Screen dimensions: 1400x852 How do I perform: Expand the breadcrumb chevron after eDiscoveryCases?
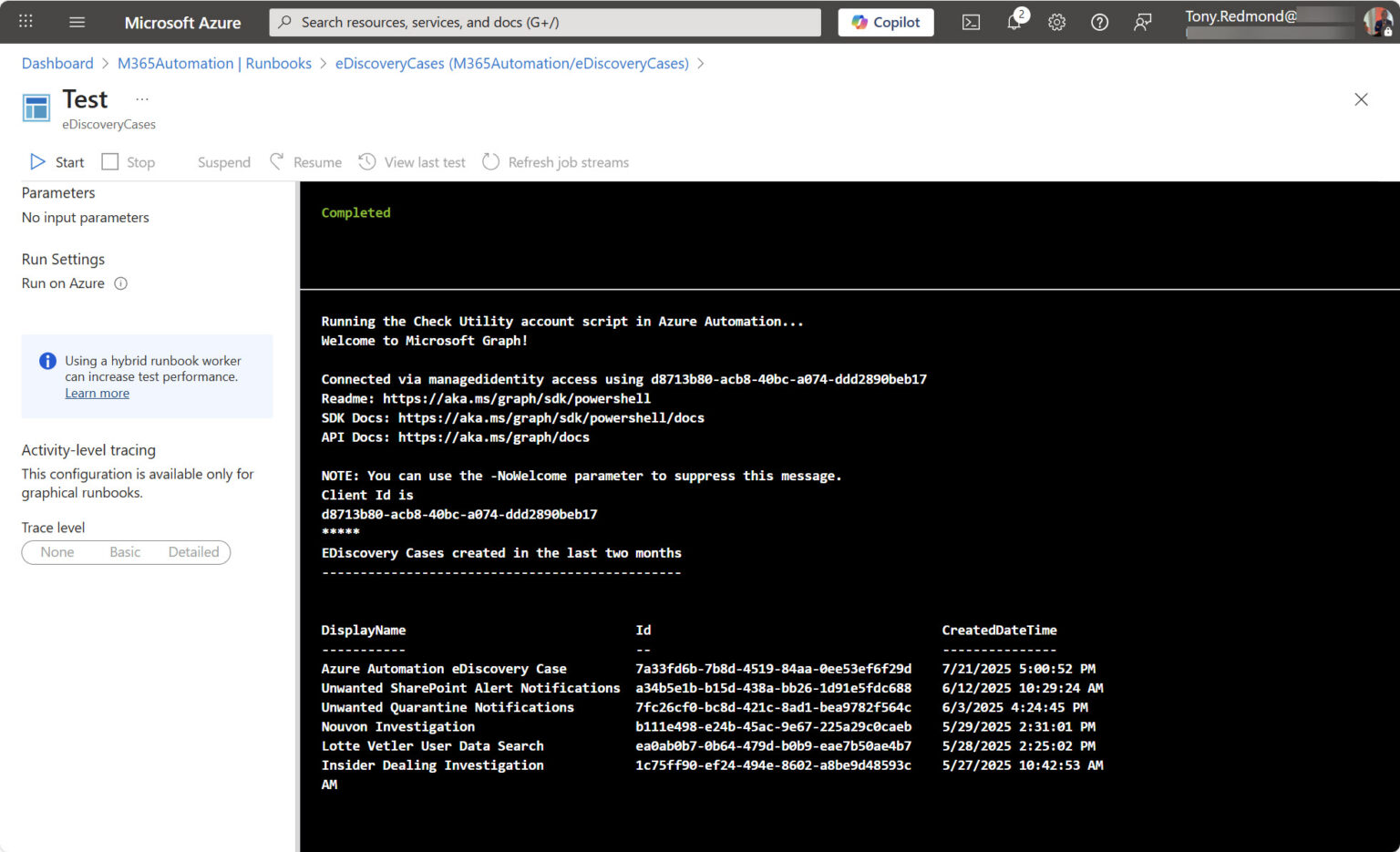[x=701, y=64]
